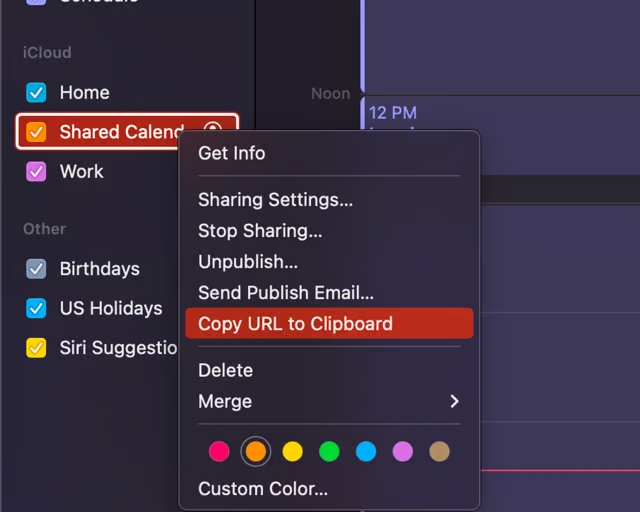640x512 pixels.
Task: Uncheck the Shared Calendar checkbox
Action: [x=36, y=132]
